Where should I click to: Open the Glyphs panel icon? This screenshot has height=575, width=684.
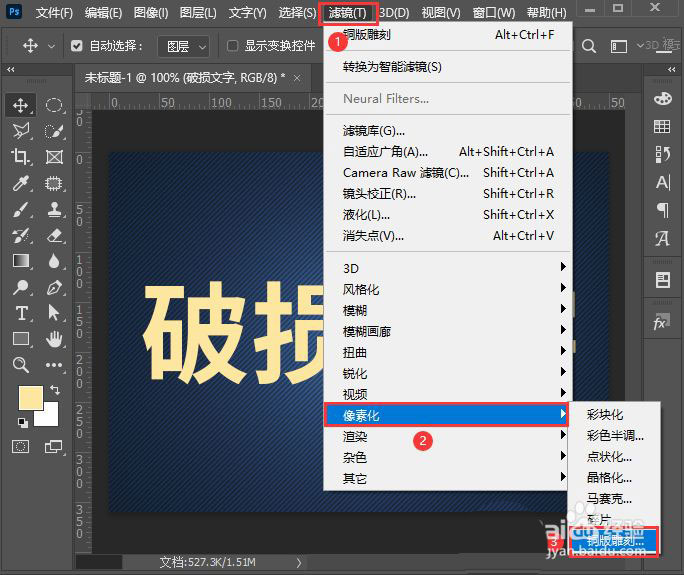662,238
